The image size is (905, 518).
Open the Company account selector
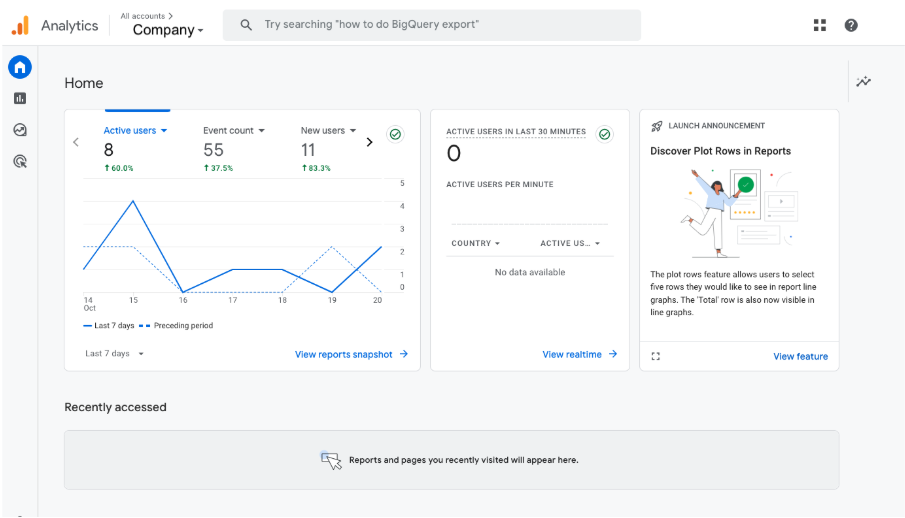tap(168, 30)
